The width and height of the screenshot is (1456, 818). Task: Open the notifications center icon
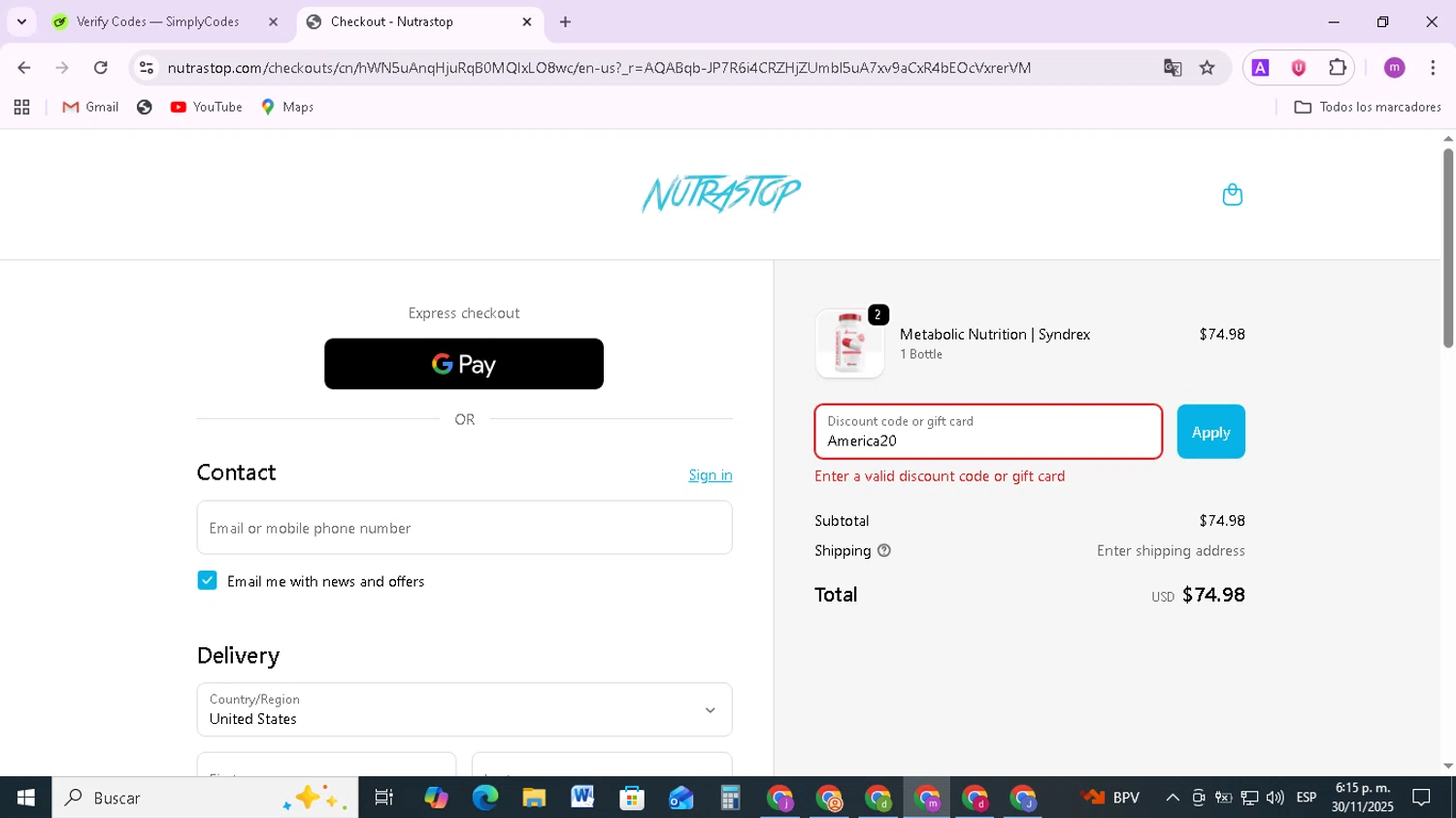click(1421, 798)
